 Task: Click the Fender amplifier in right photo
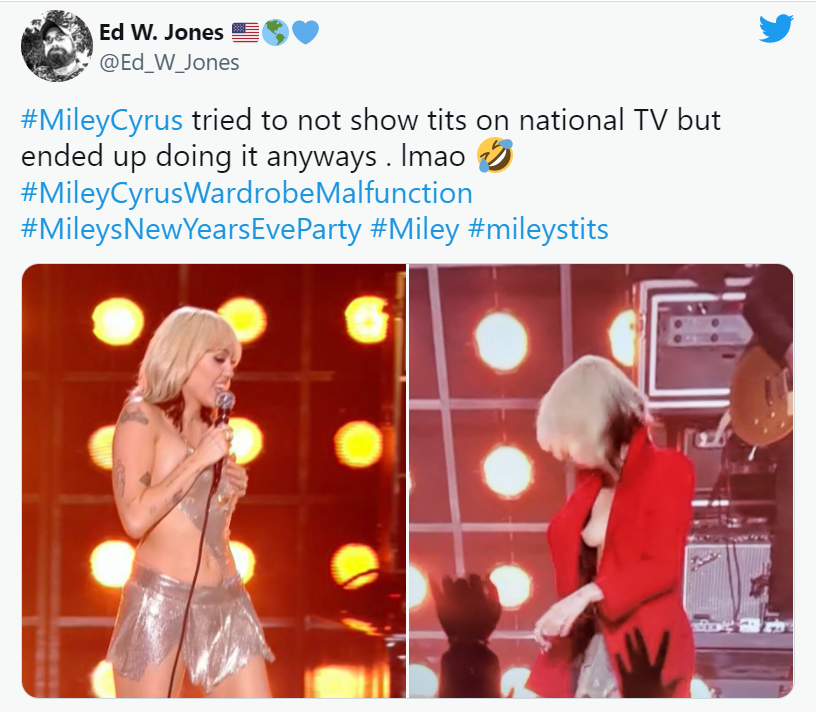tap(729, 581)
